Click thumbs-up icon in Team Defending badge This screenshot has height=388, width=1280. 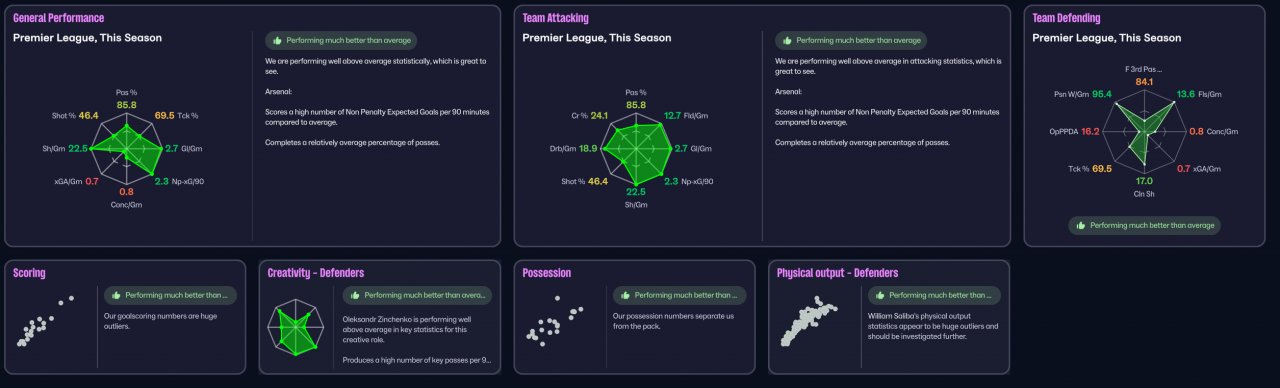tap(1081, 226)
